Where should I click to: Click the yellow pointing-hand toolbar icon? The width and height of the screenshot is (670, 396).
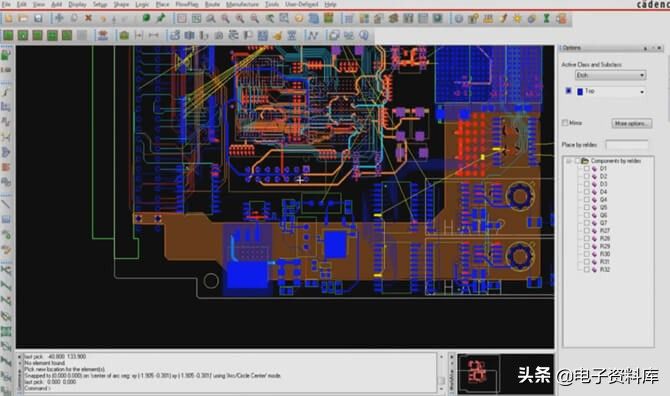tap(277, 35)
